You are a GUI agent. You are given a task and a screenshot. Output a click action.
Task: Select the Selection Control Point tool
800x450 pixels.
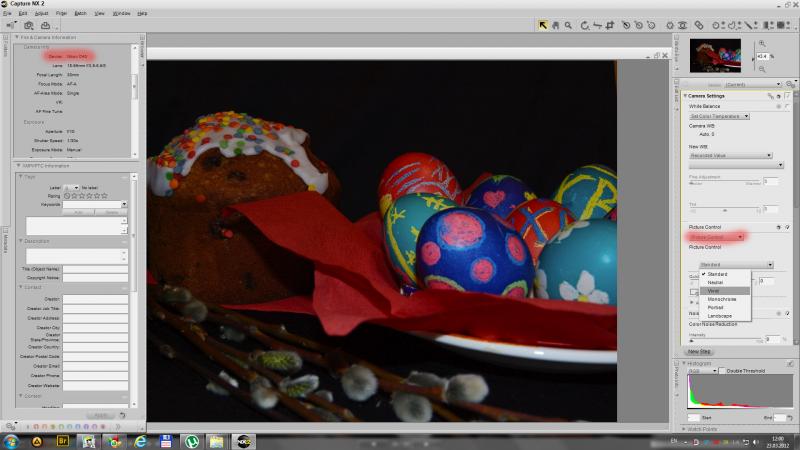tap(717, 25)
